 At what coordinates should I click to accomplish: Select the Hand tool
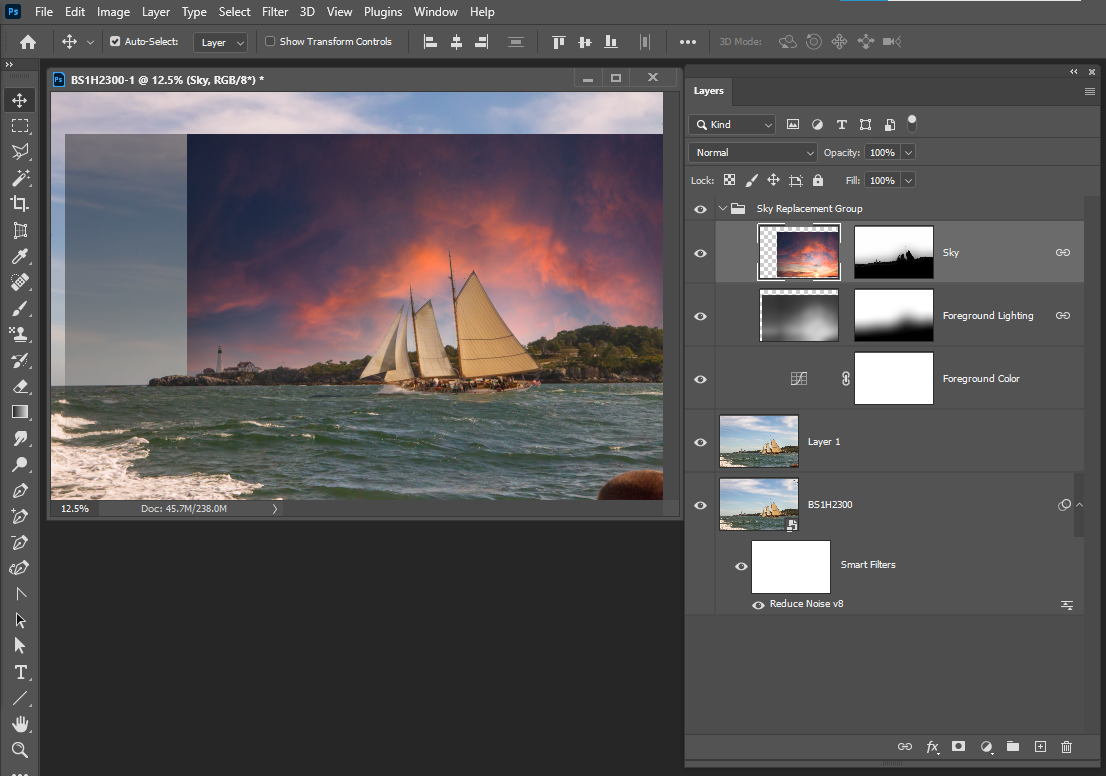(x=20, y=724)
